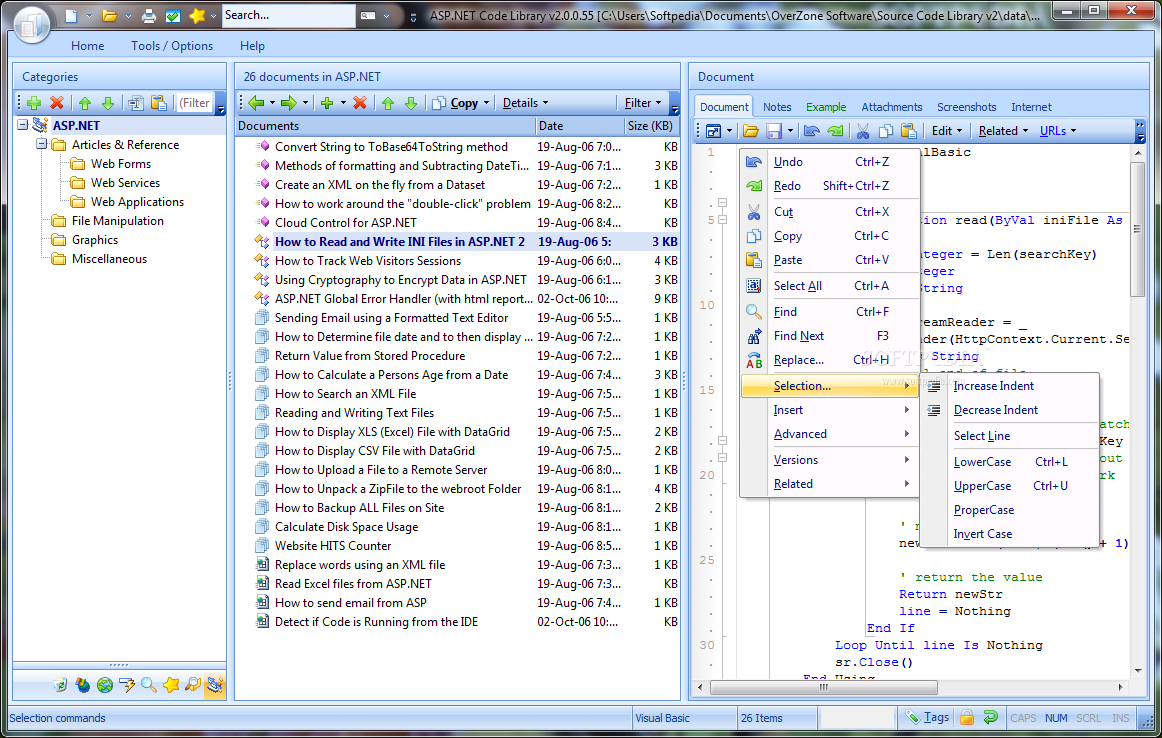The height and width of the screenshot is (738, 1162).
Task: Click the padlock icon in the status bar
Action: [967, 717]
